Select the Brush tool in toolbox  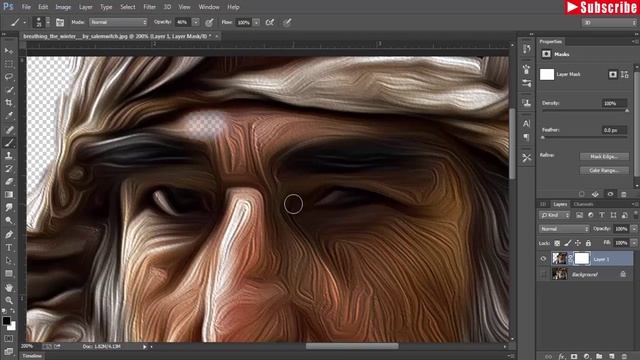pos(9,143)
